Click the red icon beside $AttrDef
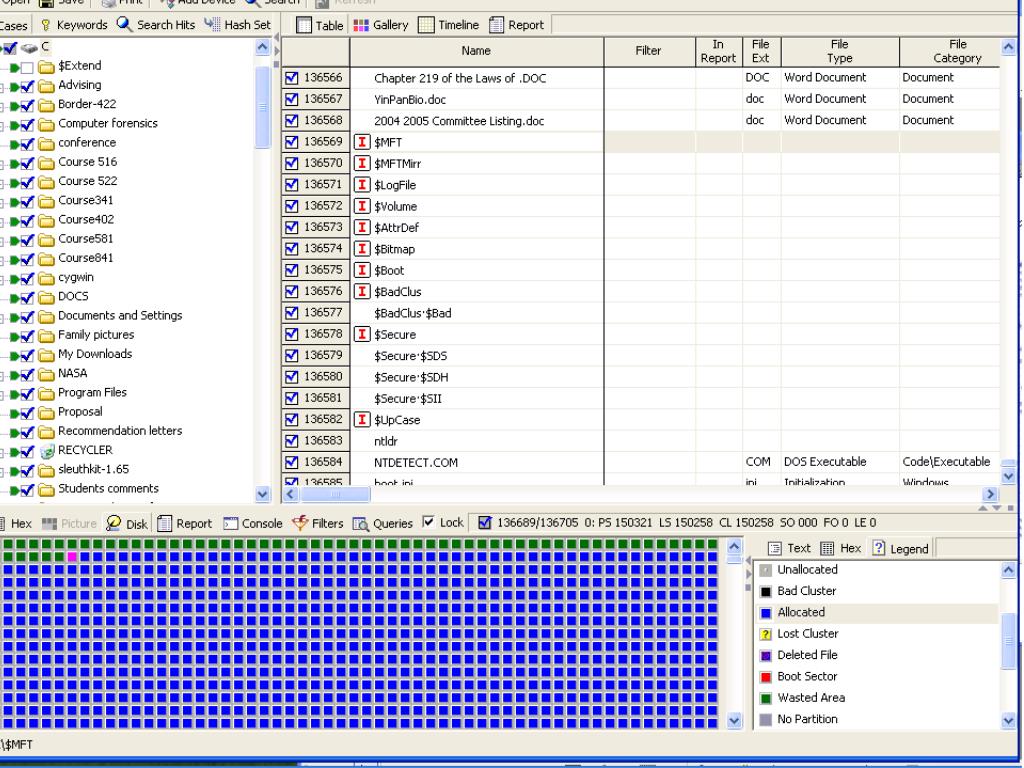The height and width of the screenshot is (768, 1024). [362, 227]
